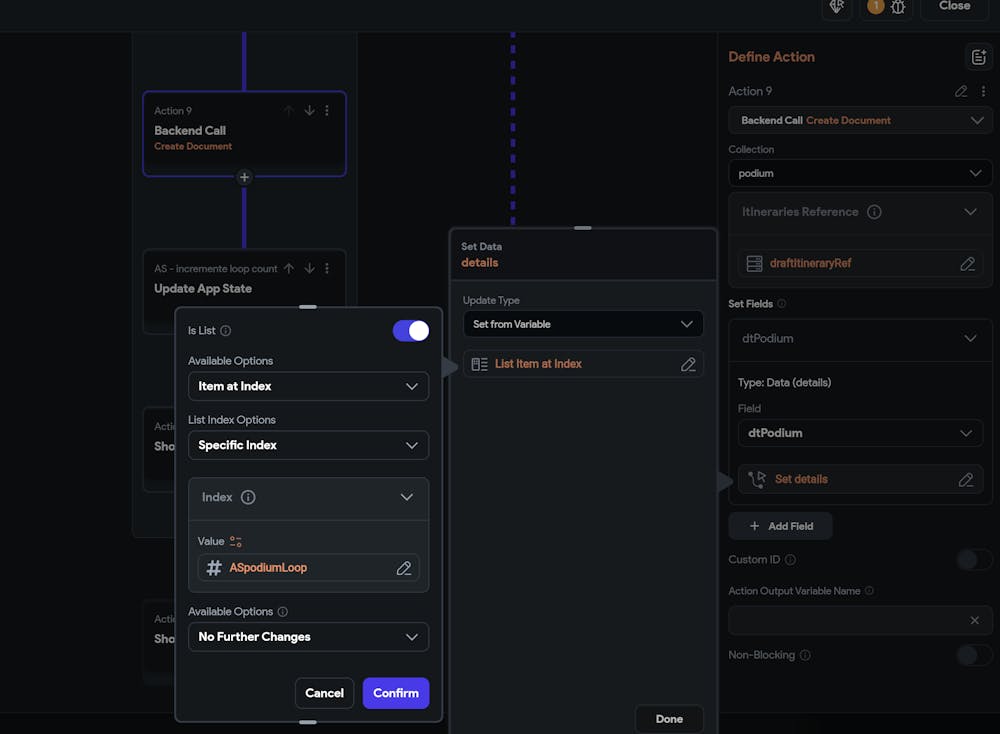The image size is (1000, 734).
Task: Open the No Further Changes dropdown
Action: coord(308,637)
